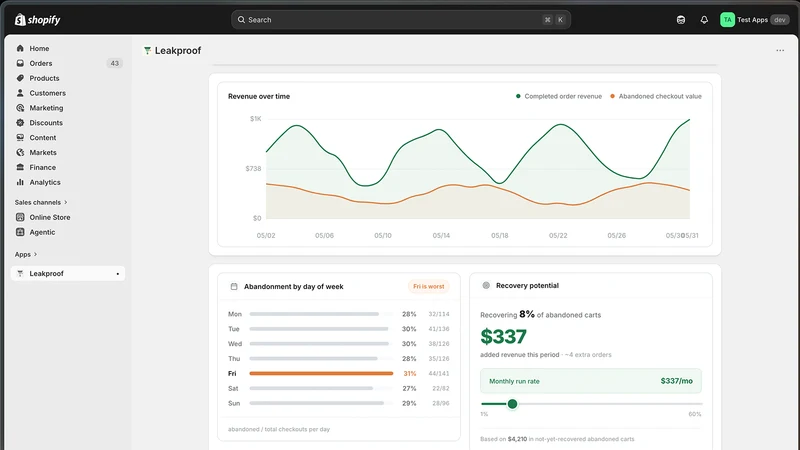800x450 pixels.
Task: Open the Online Store icon
Action: (20, 217)
